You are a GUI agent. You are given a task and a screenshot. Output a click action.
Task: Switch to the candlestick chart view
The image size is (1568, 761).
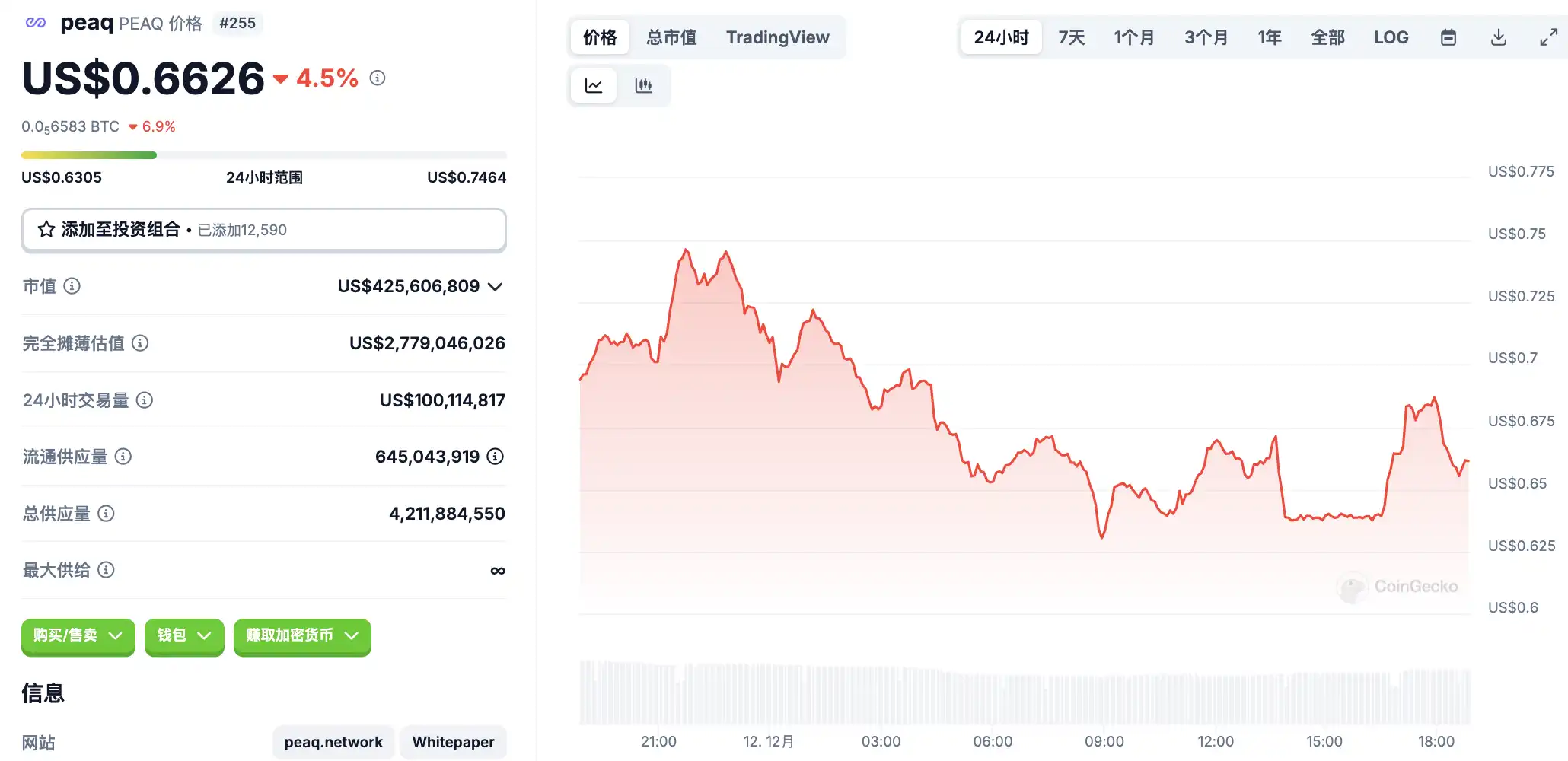(x=643, y=85)
